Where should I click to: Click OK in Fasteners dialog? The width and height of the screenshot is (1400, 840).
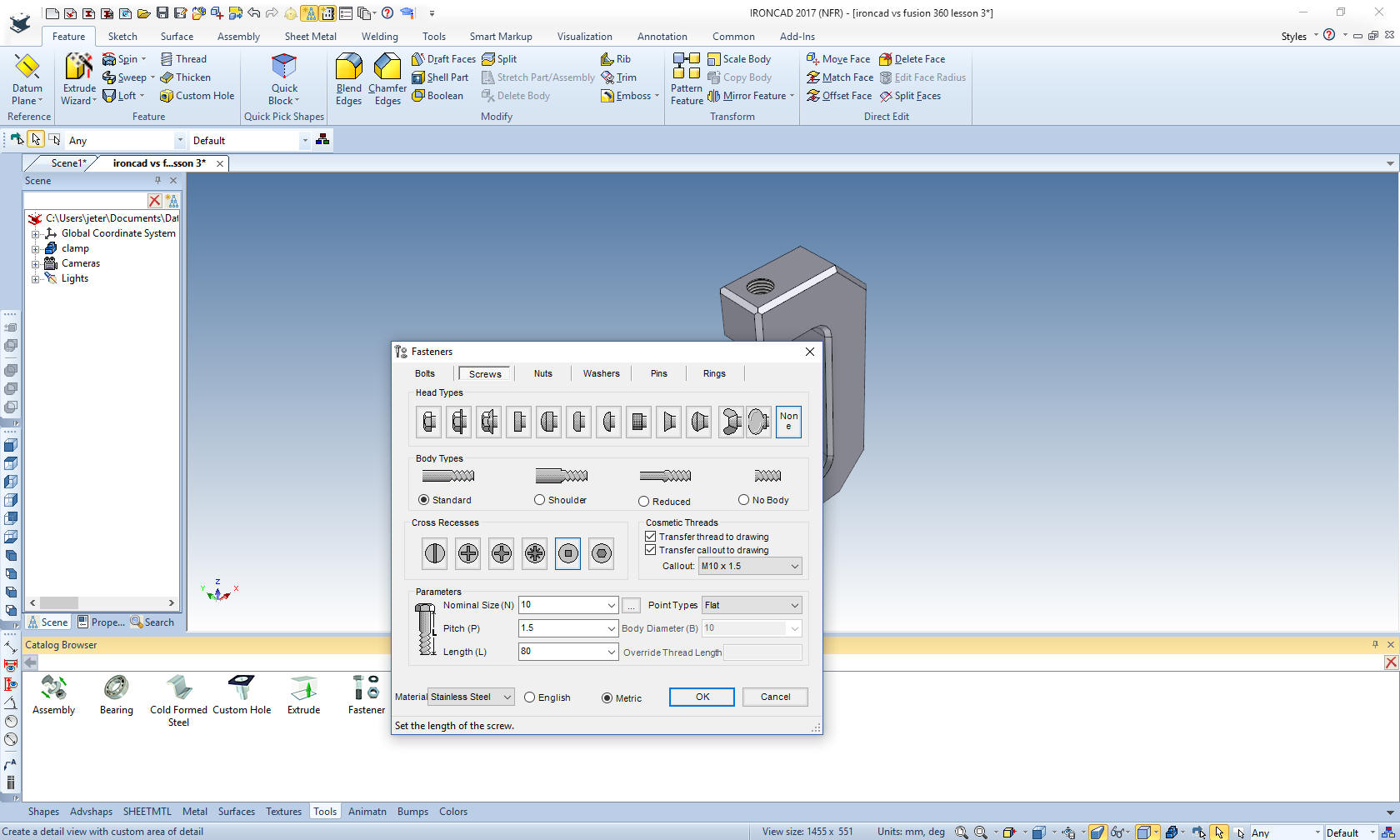point(702,697)
